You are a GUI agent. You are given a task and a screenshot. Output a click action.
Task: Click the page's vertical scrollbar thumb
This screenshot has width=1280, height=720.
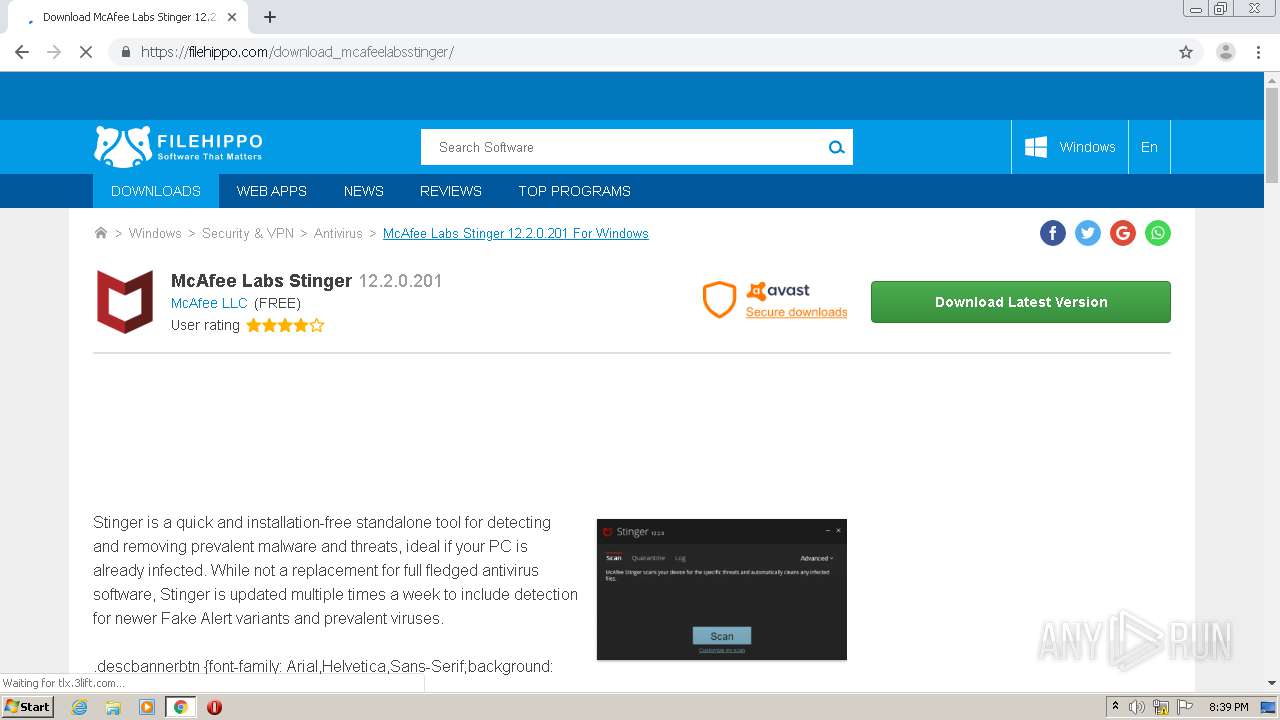pyautogui.click(x=1272, y=135)
